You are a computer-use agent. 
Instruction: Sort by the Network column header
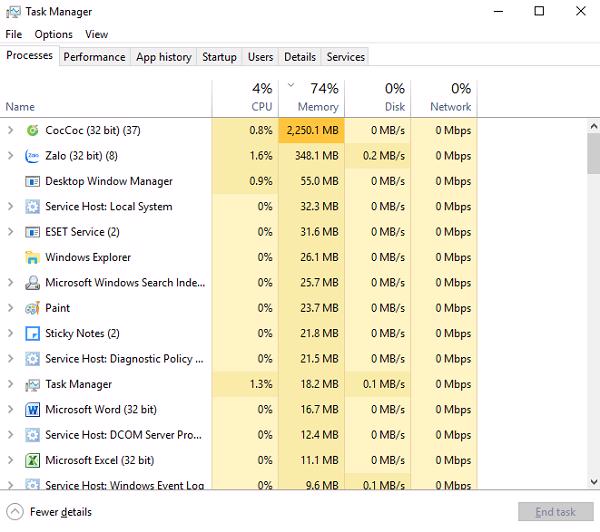pyautogui.click(x=444, y=98)
